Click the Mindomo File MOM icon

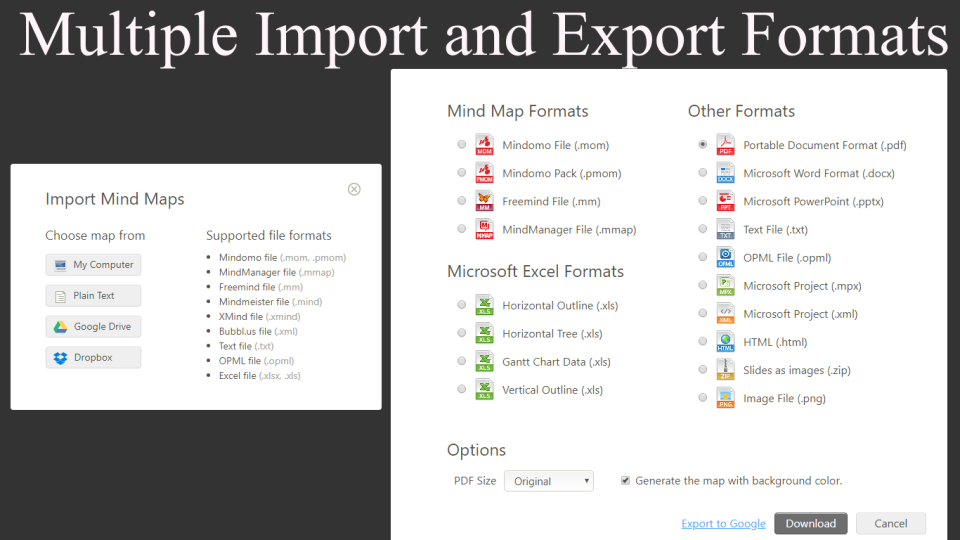484,145
